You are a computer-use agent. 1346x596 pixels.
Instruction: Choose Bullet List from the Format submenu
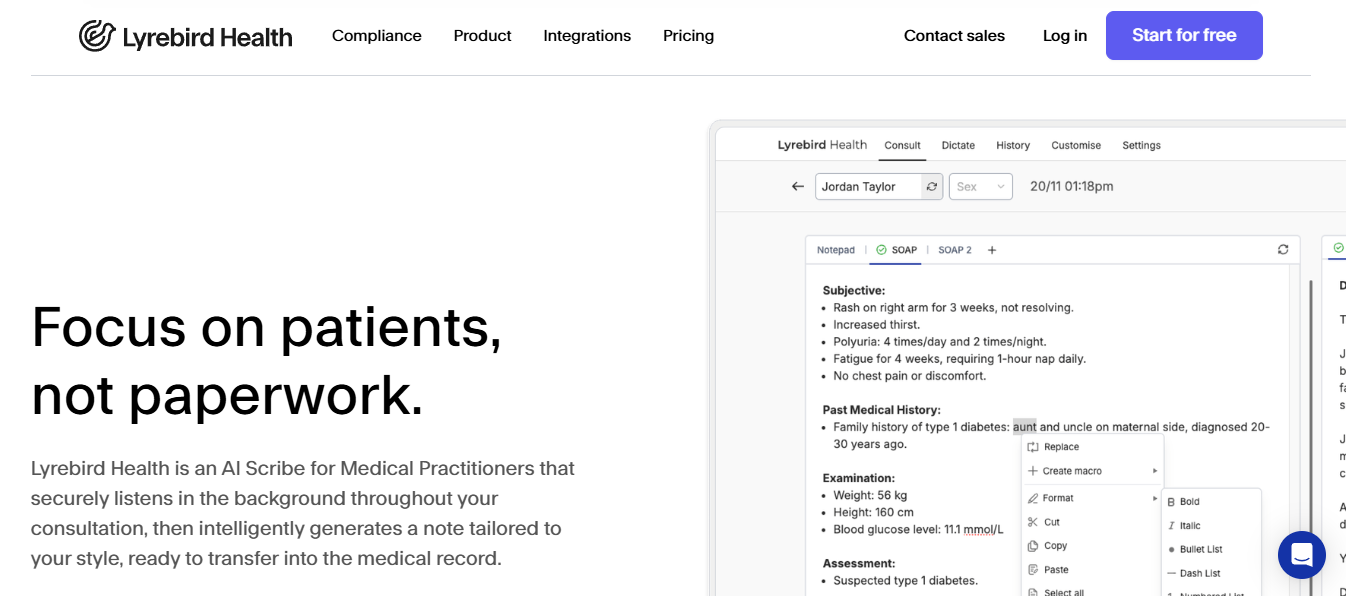coord(1200,549)
